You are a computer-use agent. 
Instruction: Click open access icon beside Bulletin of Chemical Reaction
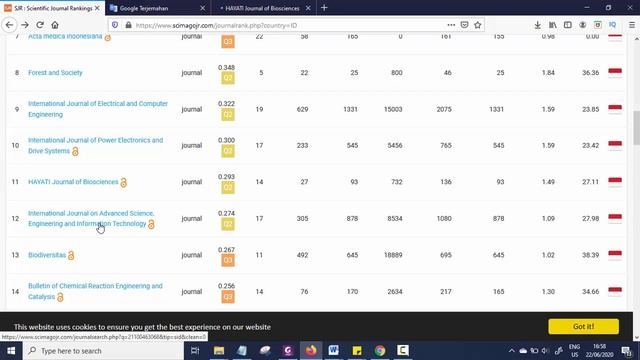coord(60,297)
